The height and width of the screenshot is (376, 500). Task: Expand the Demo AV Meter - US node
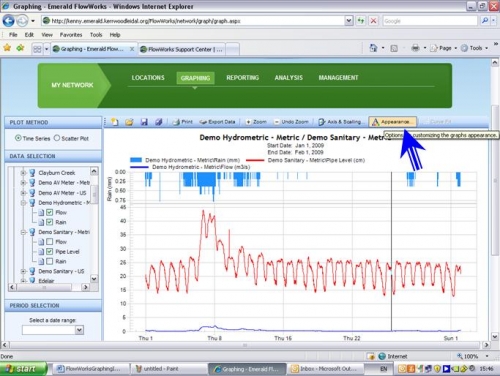click(23, 193)
